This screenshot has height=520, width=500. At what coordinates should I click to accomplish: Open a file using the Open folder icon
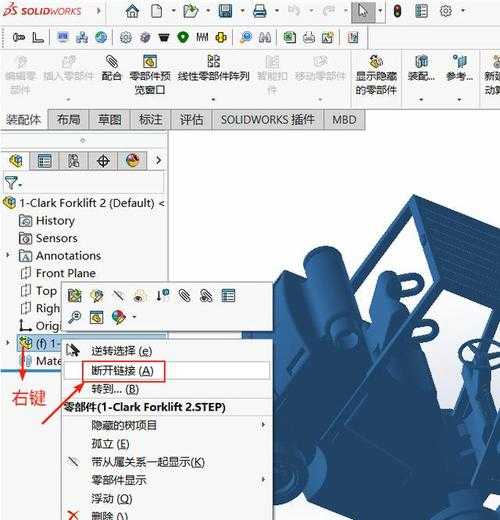[191, 11]
